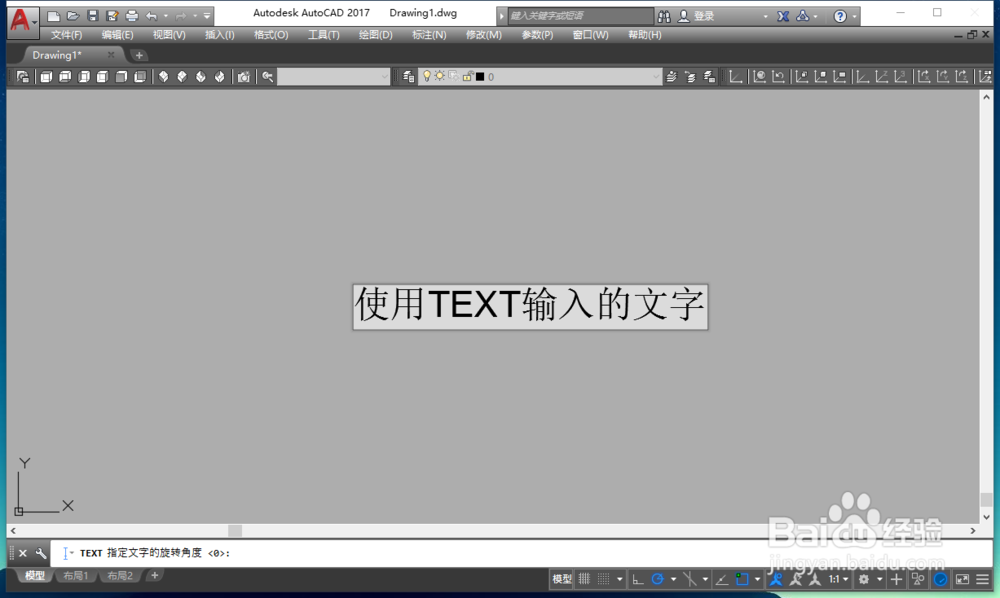Open the Layer Properties Manager icon
1000x598 pixels.
(408, 77)
